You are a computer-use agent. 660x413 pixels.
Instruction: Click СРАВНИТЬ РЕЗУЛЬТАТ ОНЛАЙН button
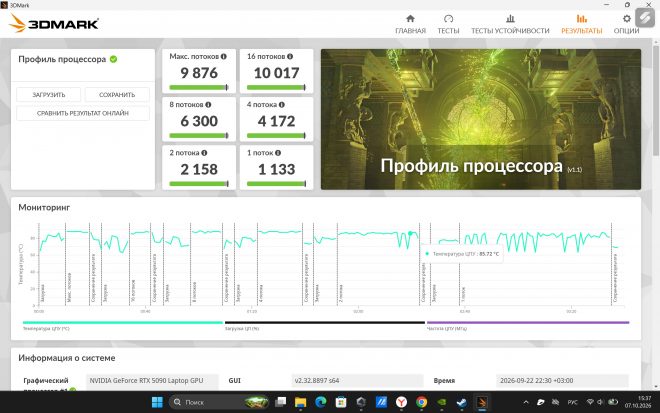(x=83, y=113)
